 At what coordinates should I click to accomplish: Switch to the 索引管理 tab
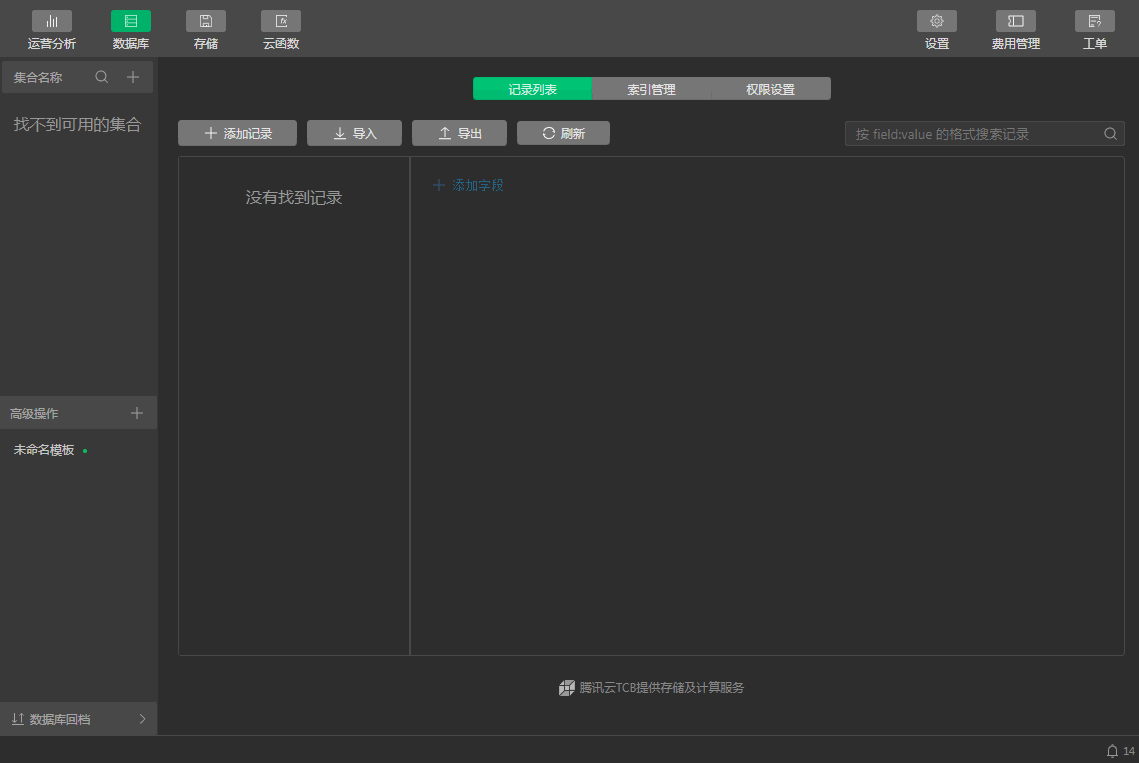click(652, 89)
